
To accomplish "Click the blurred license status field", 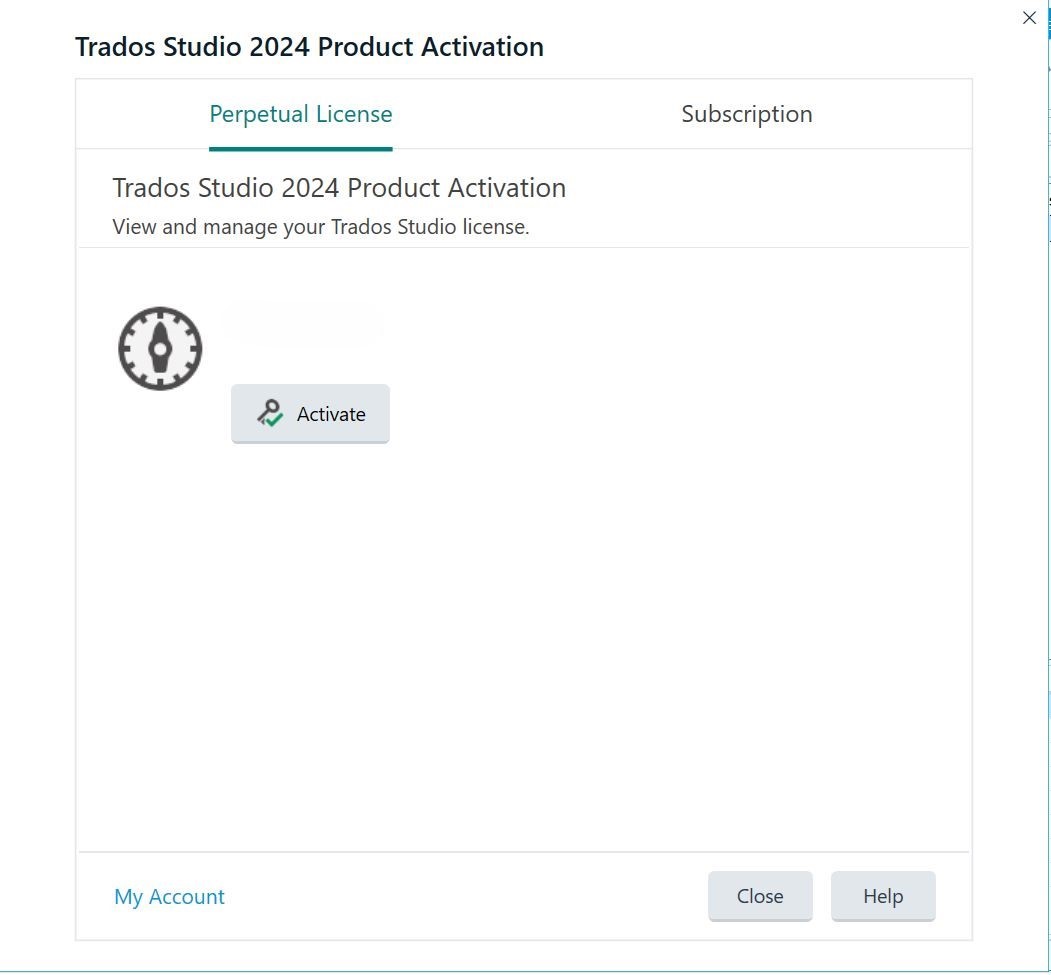I will point(302,324).
